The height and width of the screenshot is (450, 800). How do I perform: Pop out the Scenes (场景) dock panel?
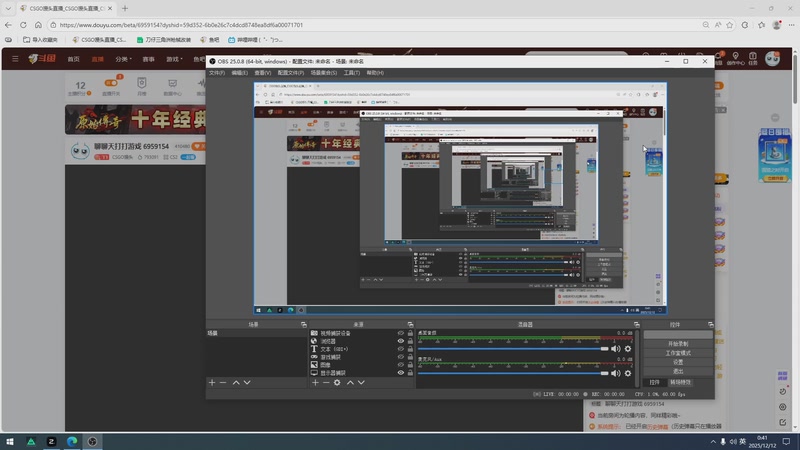(x=304, y=324)
